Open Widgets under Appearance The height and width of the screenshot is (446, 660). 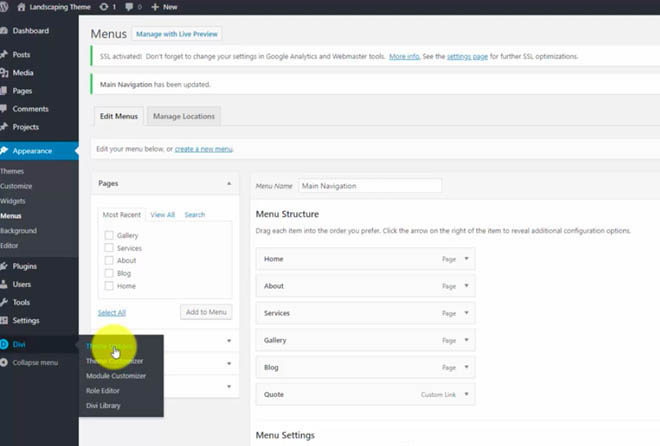[x=13, y=201]
